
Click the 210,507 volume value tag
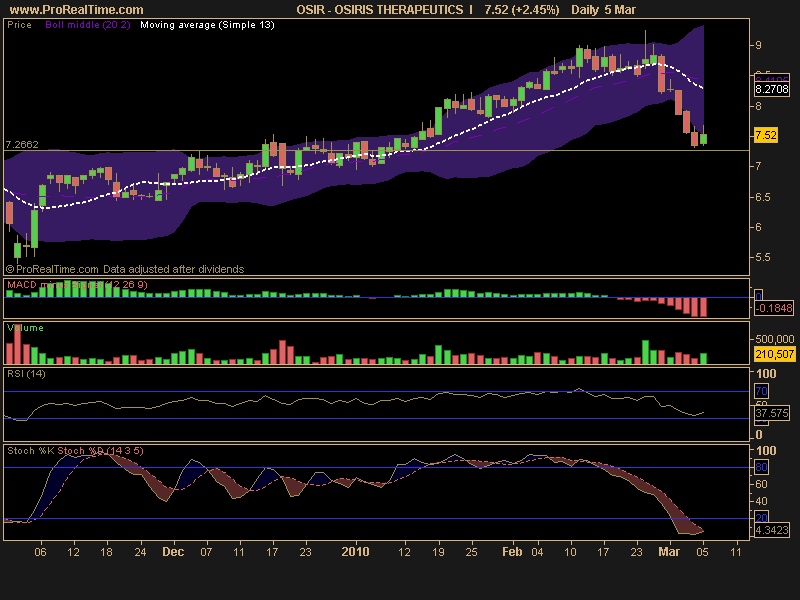[774, 354]
